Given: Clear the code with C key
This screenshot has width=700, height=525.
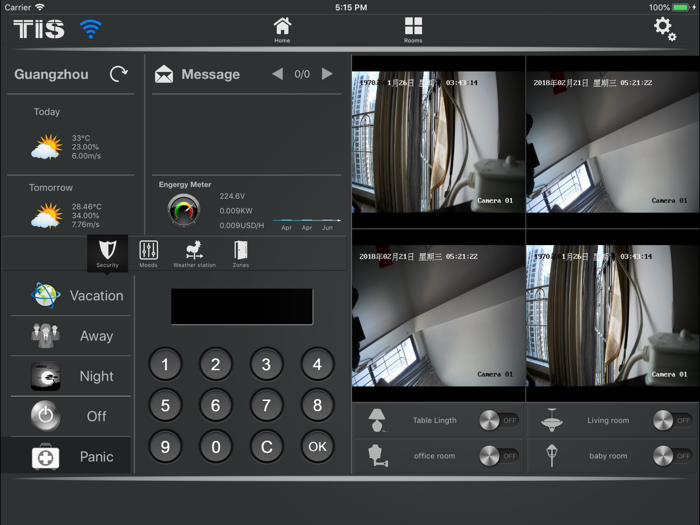Looking at the screenshot, I should point(267,446).
